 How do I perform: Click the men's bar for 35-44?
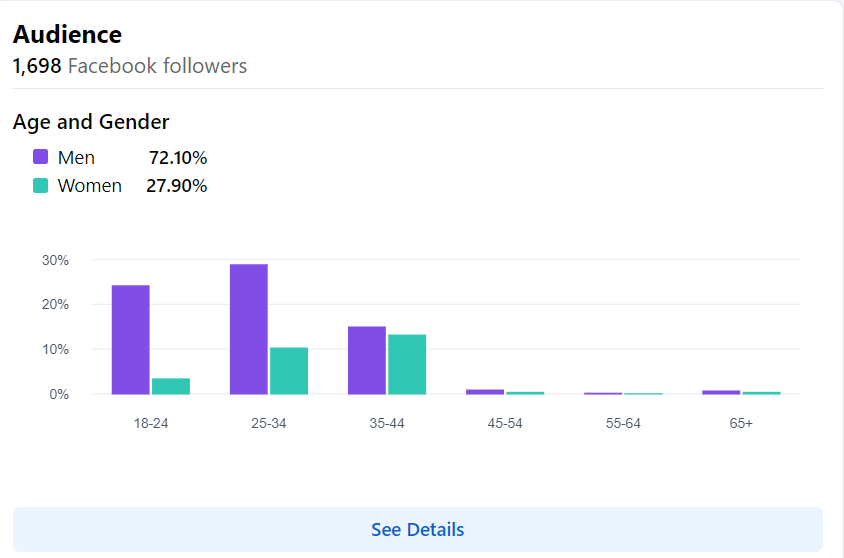pyautogui.click(x=366, y=360)
